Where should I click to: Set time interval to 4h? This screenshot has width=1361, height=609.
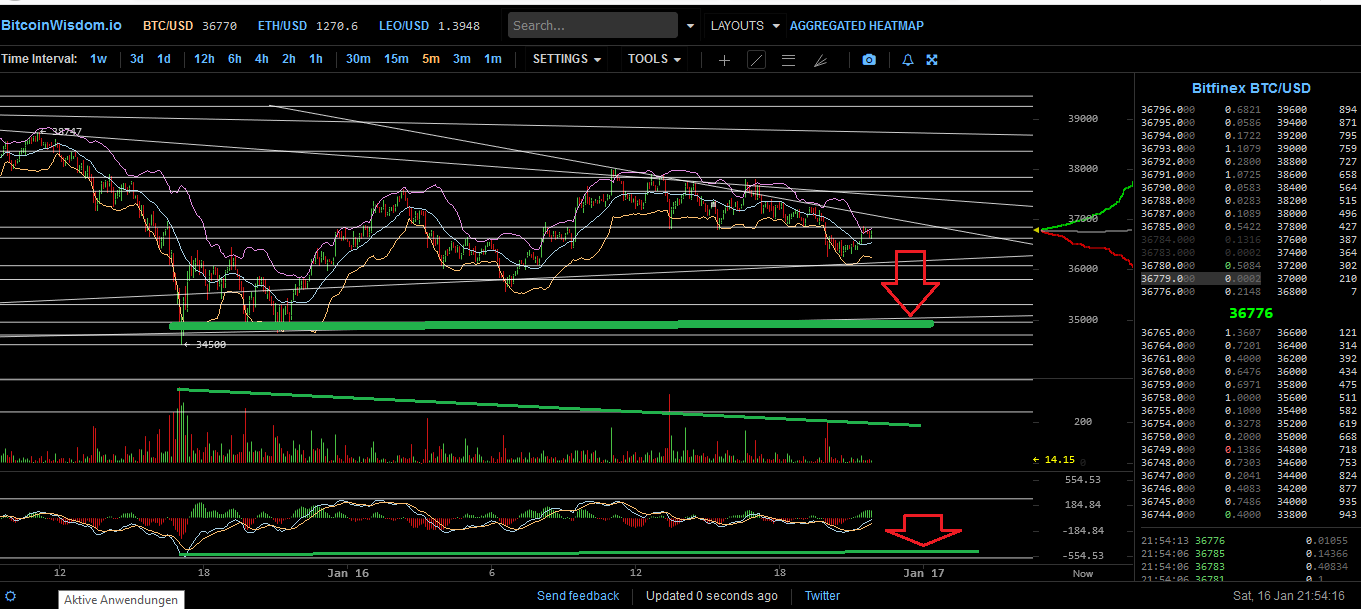pos(261,59)
